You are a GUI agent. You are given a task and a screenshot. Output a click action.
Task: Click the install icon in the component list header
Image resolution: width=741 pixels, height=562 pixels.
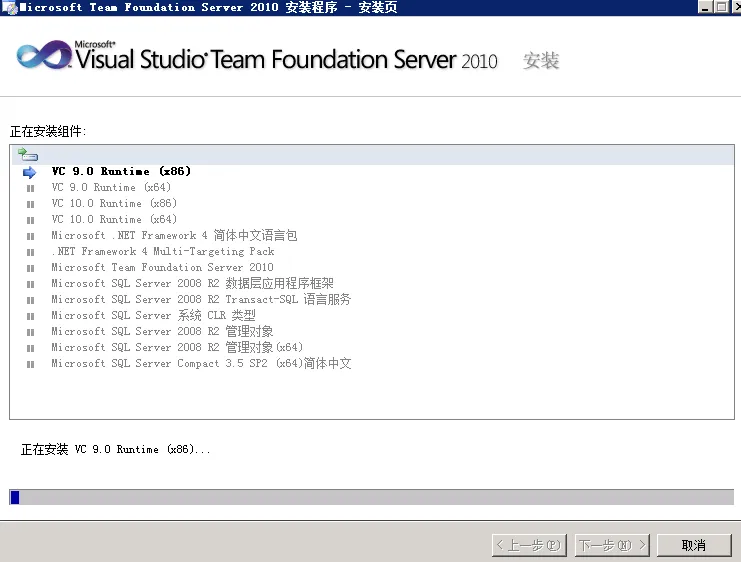(27, 154)
